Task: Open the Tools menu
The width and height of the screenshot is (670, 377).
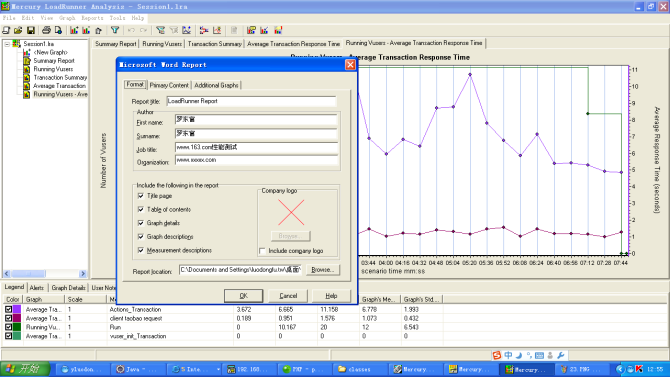Action: pos(118,18)
